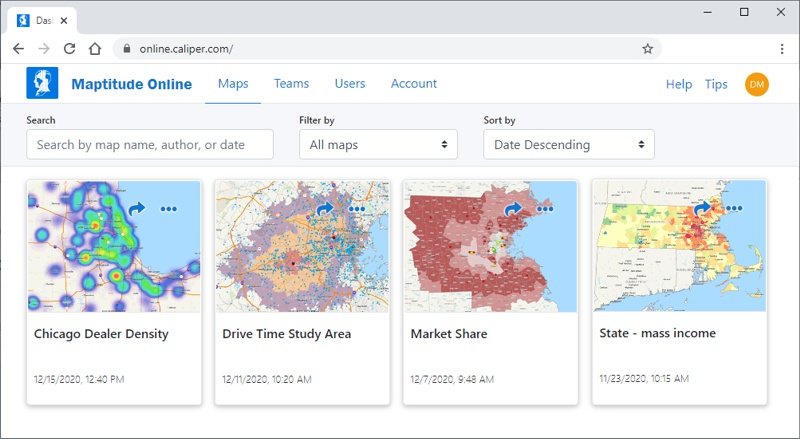Open three-dot menu on Market Share card
The width and height of the screenshot is (800, 439).
pyautogui.click(x=544, y=209)
